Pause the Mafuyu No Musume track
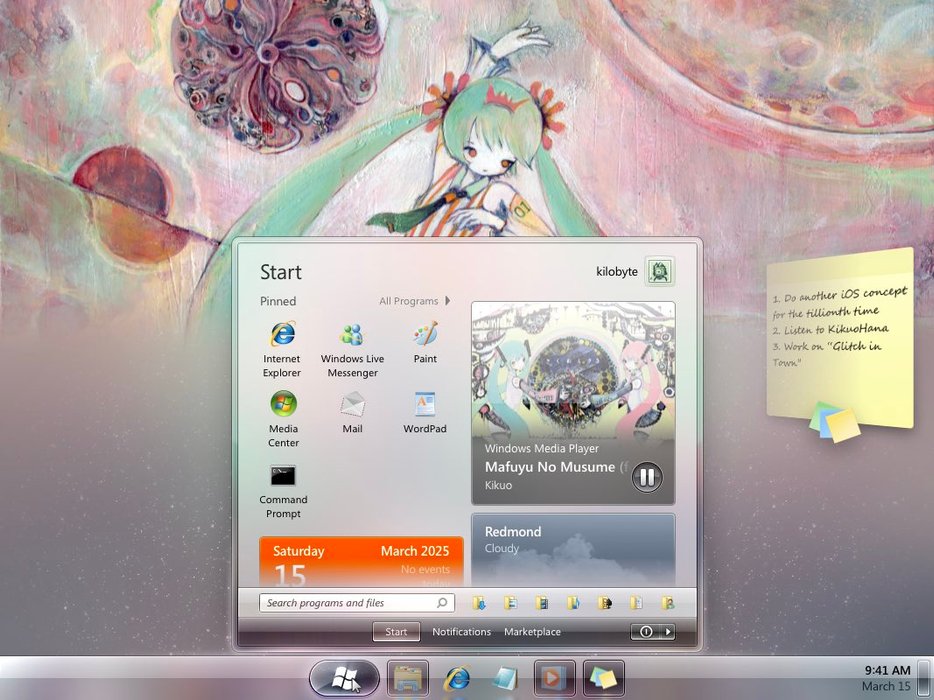 pyautogui.click(x=647, y=477)
